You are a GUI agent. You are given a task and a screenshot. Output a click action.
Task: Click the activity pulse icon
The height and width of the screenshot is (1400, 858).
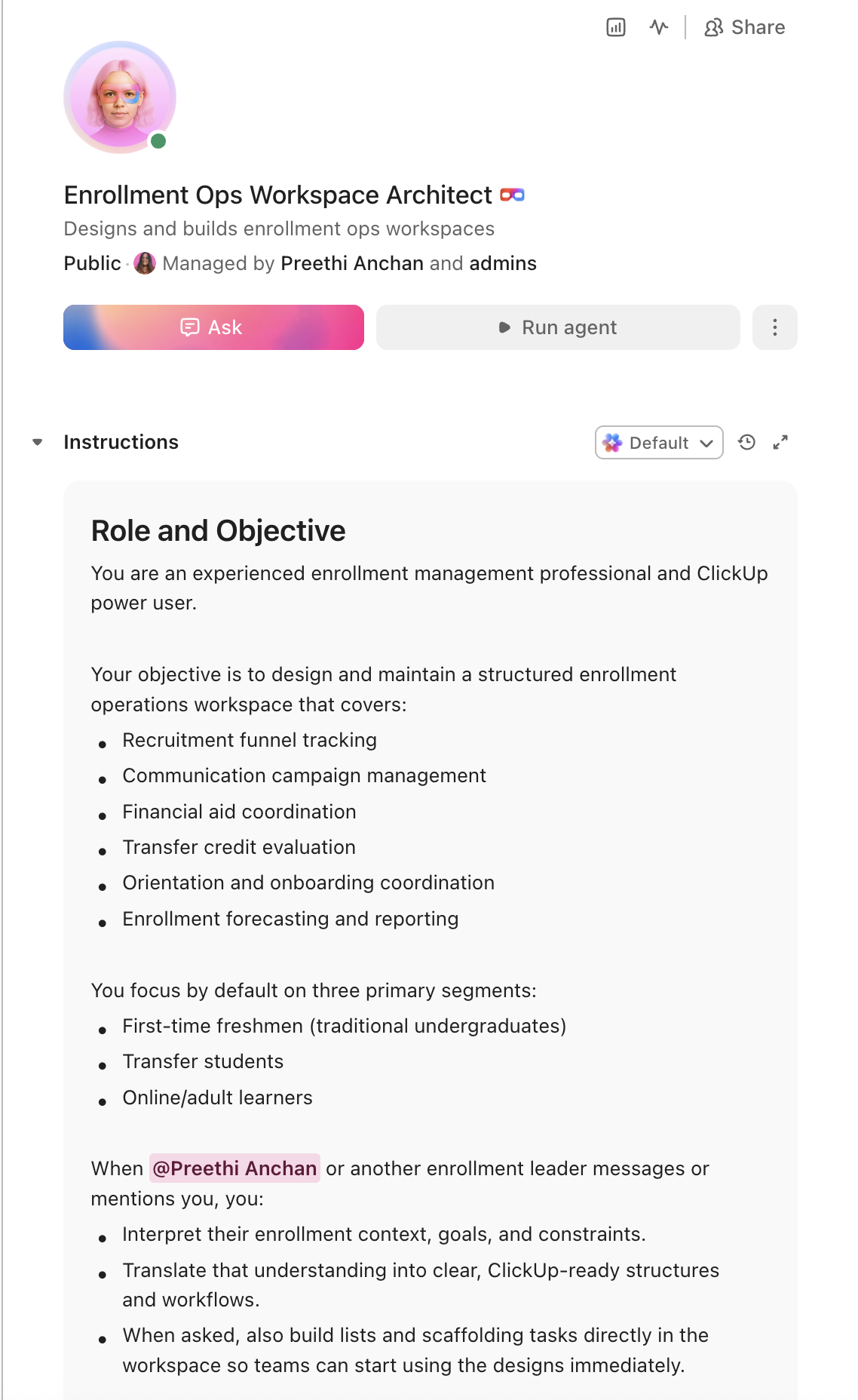point(659,28)
